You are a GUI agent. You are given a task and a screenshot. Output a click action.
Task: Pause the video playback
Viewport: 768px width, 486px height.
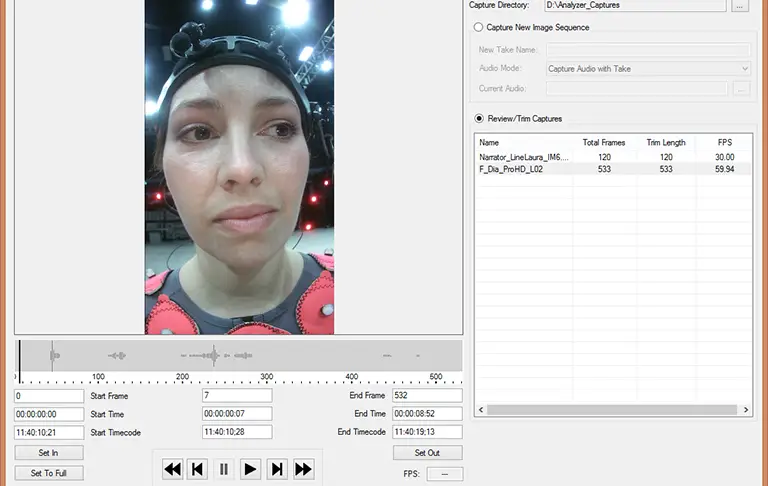(224, 468)
